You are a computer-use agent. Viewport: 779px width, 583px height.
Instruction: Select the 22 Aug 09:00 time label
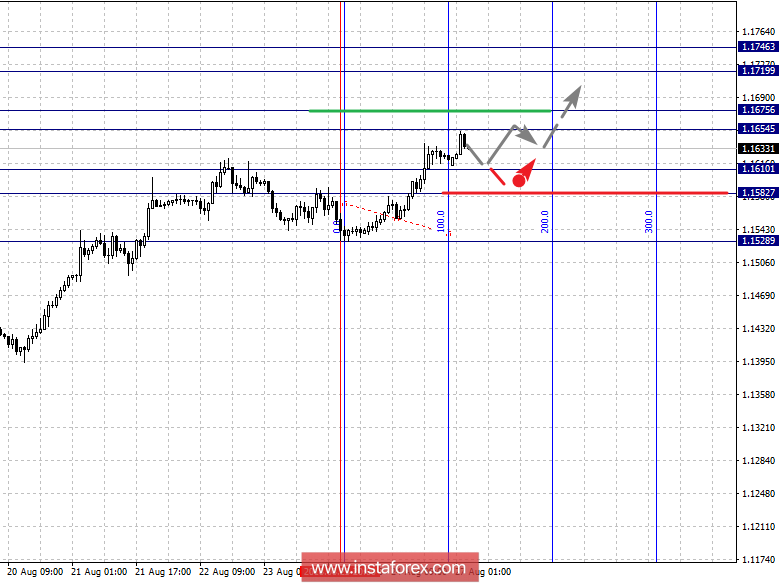(227, 572)
